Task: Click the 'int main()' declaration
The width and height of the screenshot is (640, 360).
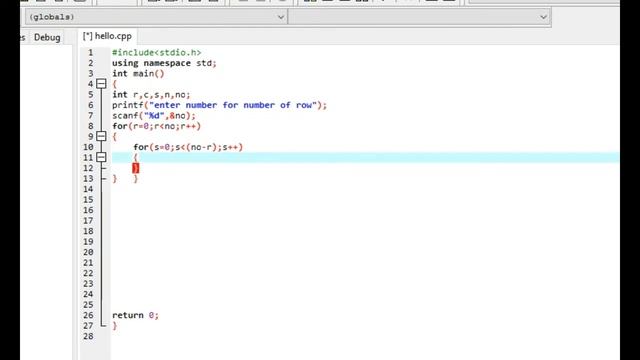Action: click(x=138, y=74)
